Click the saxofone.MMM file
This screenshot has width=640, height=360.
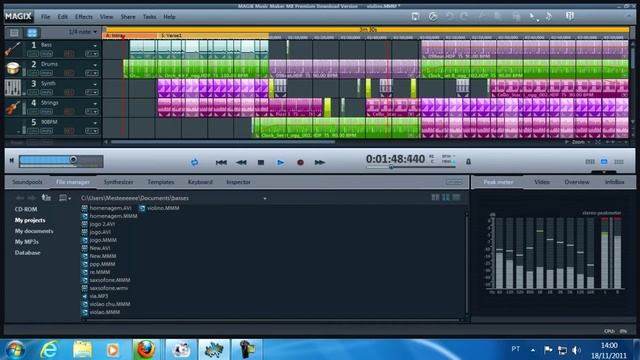(x=110, y=280)
